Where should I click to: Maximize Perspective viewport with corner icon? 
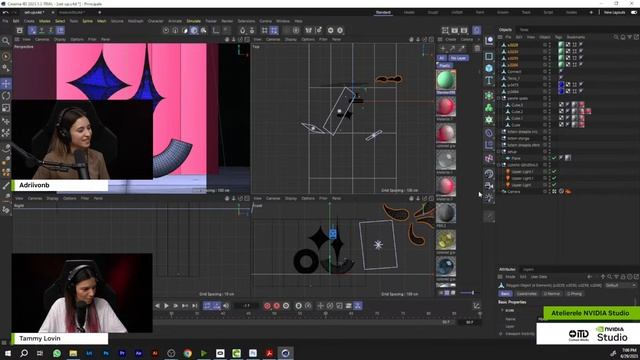tap(247, 40)
